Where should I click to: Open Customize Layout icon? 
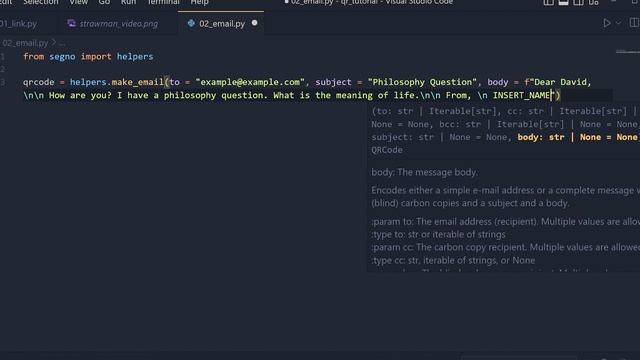click(593, 2)
